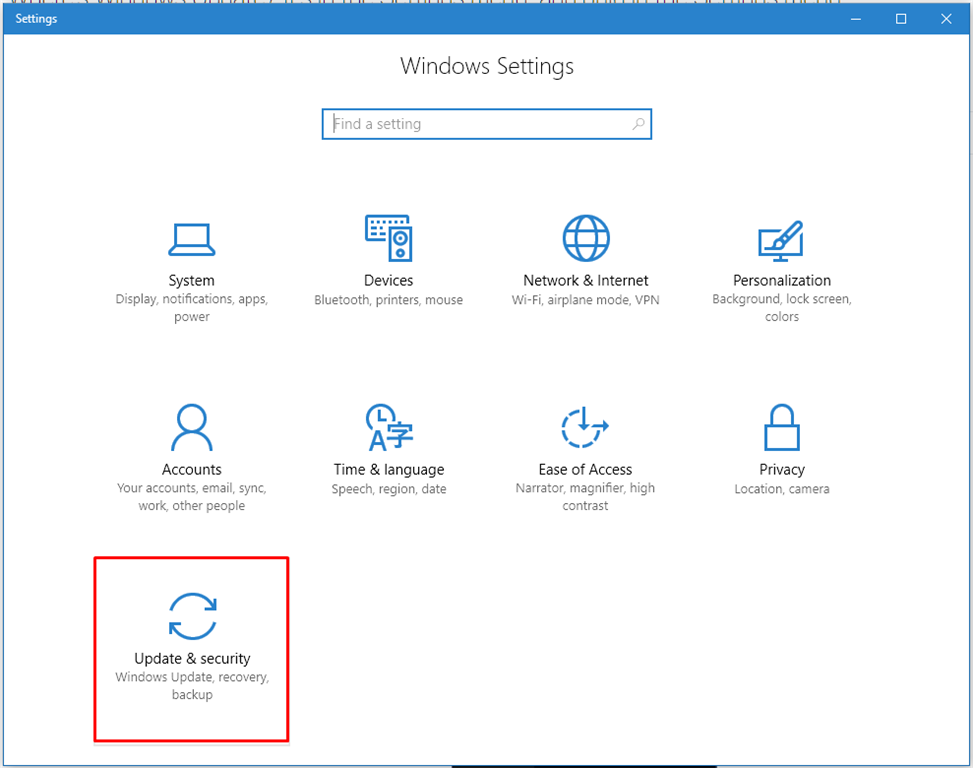Focus the Find a setting search box

point(486,124)
